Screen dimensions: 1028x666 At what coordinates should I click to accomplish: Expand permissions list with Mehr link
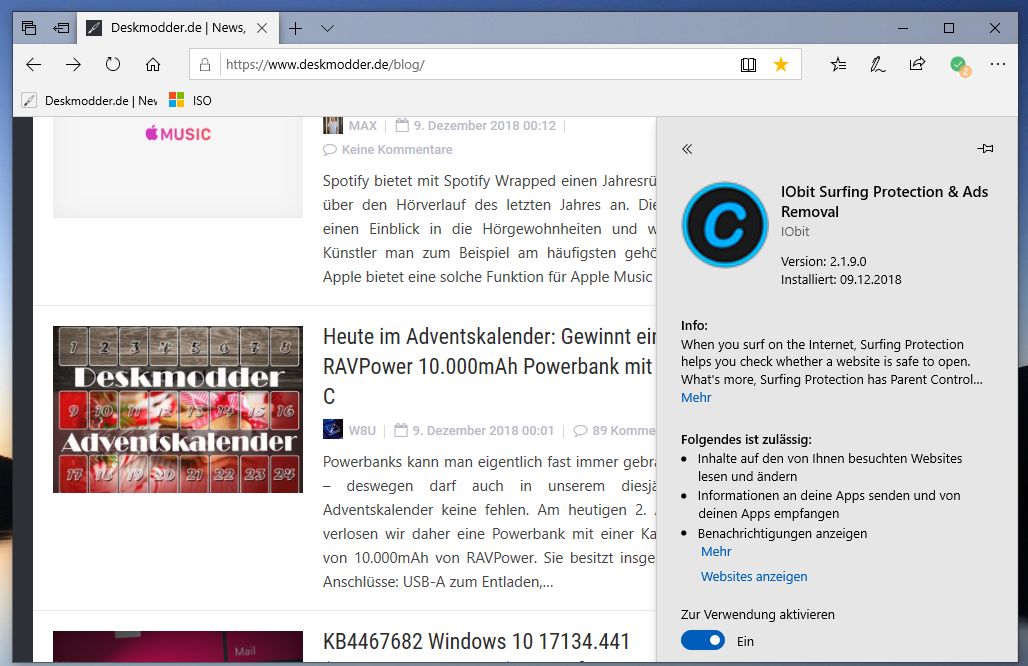716,551
